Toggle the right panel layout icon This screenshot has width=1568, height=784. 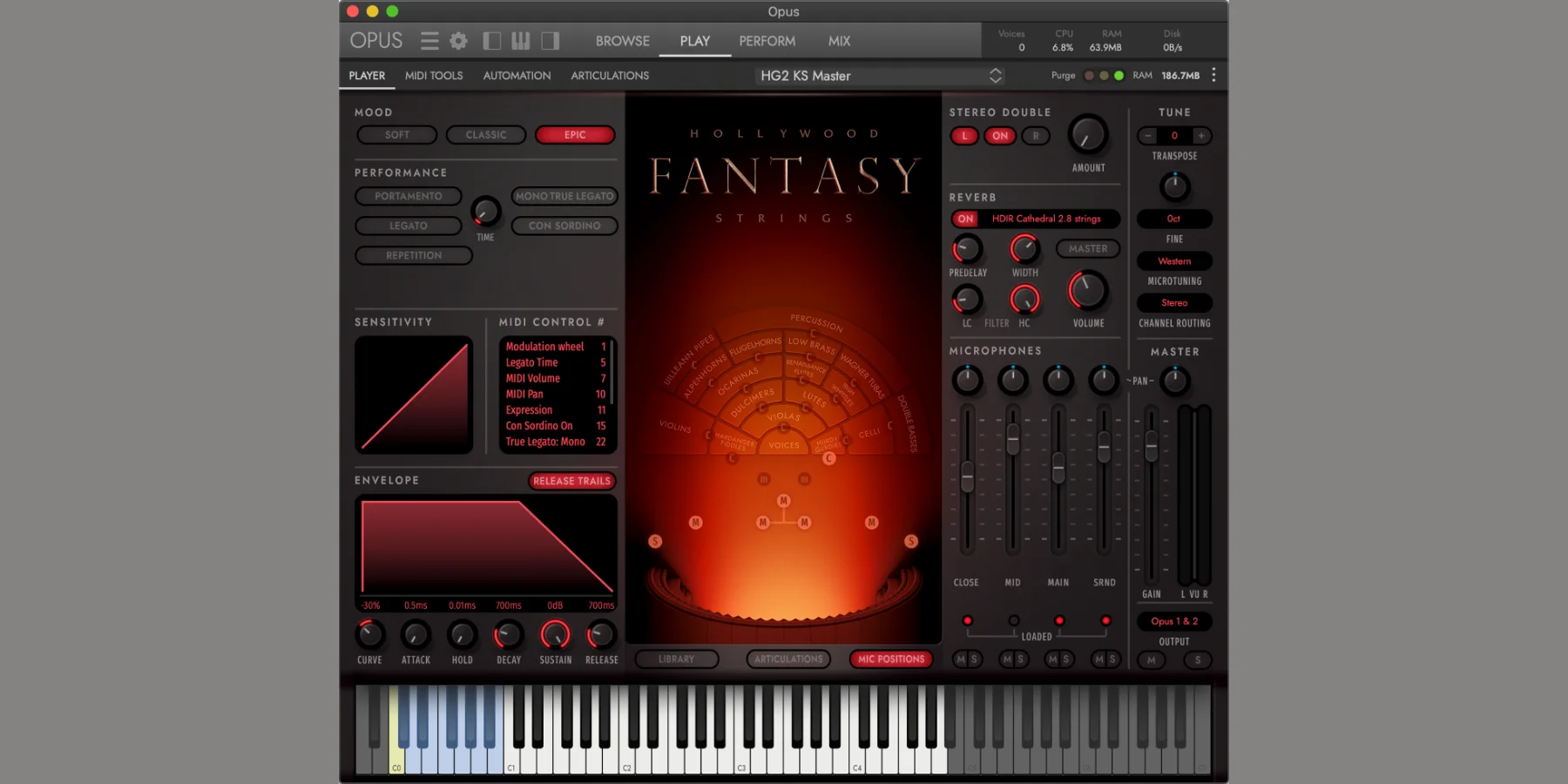(x=550, y=41)
